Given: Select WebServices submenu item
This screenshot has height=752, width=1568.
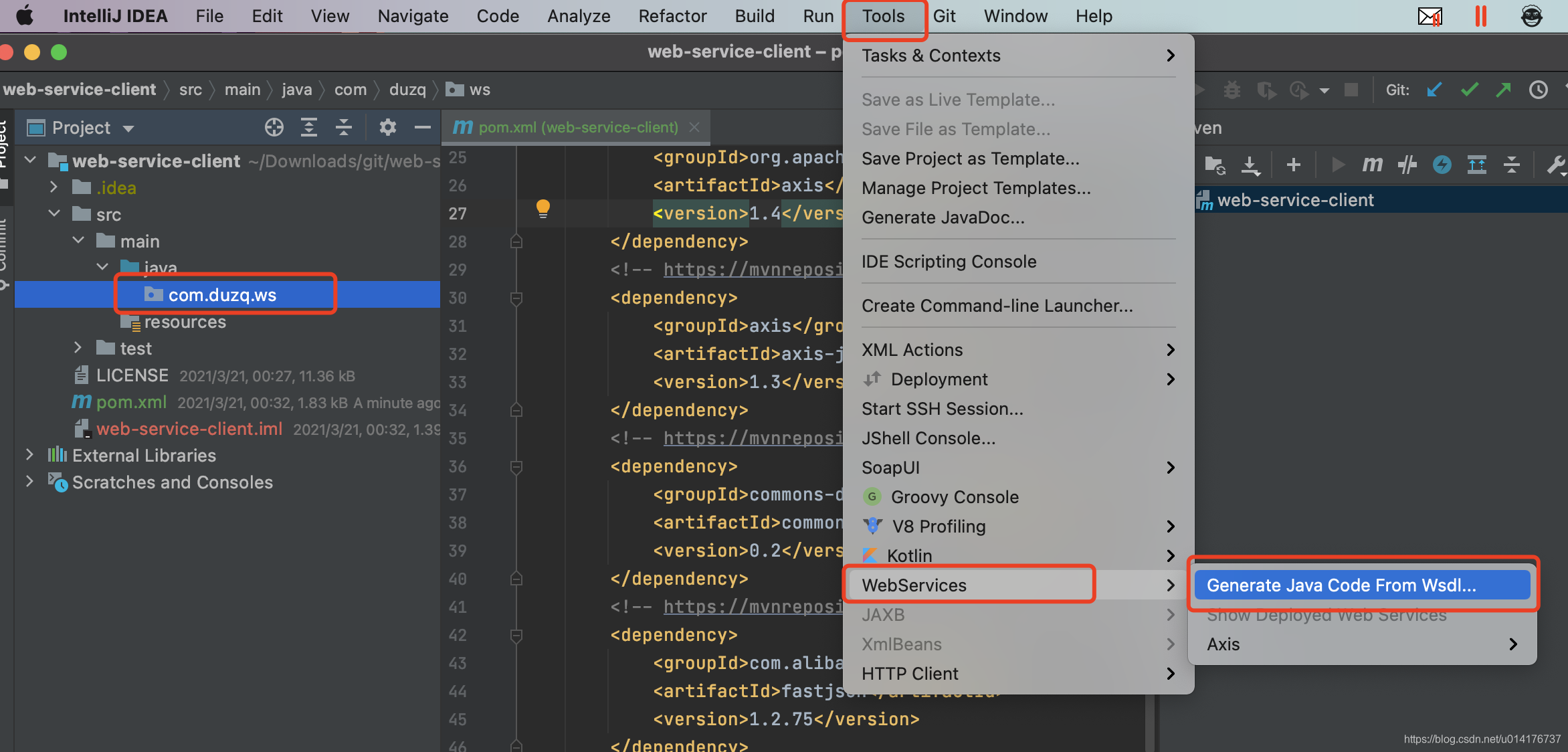Looking at the screenshot, I should pyautogui.click(x=913, y=585).
